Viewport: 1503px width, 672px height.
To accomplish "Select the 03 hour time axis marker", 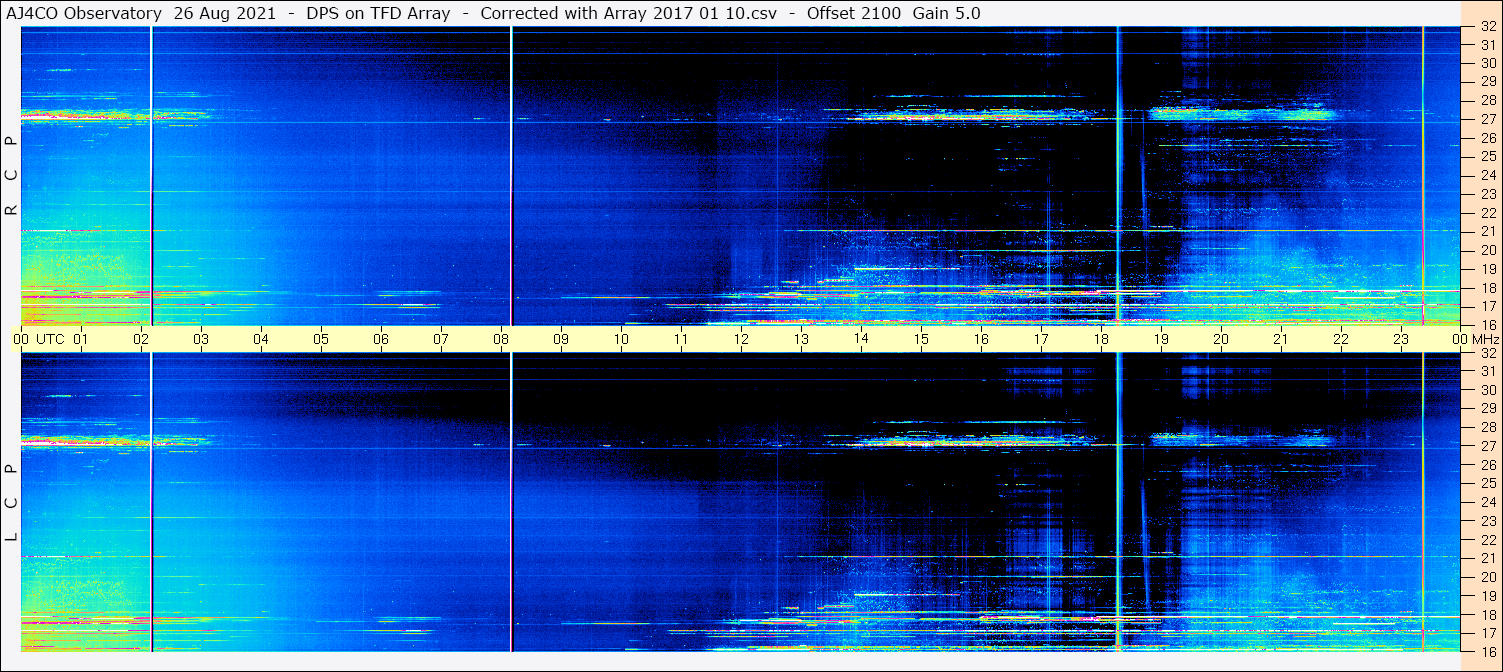I will (201, 339).
